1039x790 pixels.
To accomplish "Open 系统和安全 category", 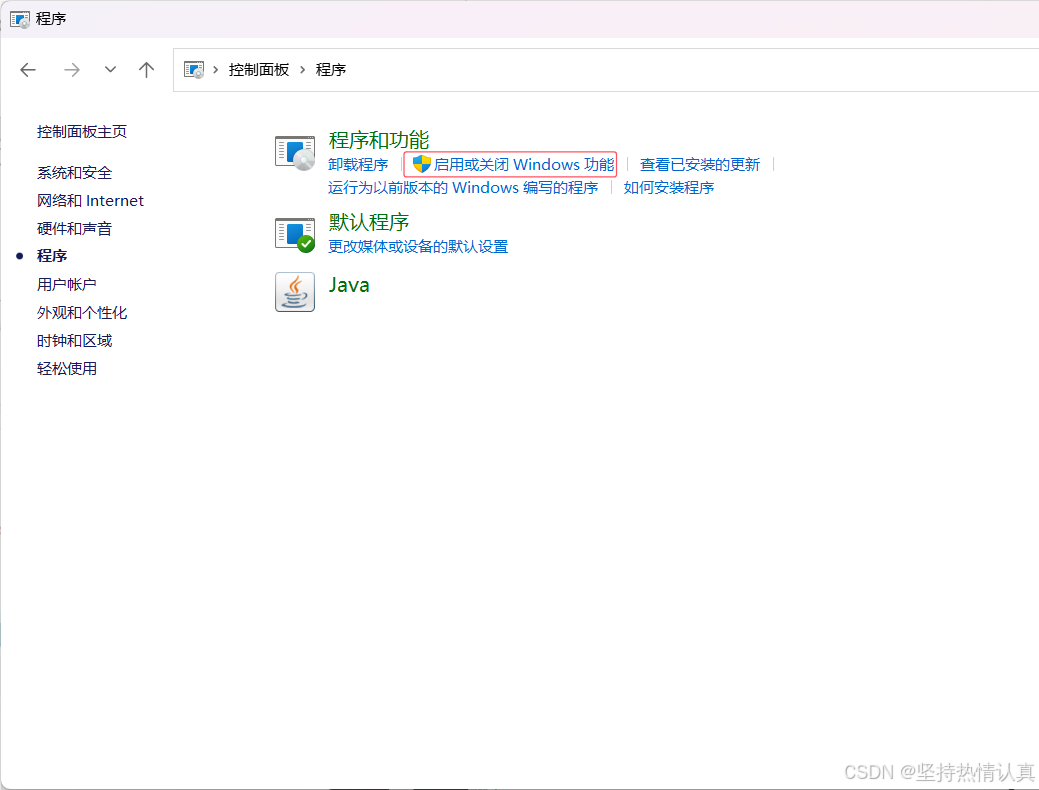I will pyautogui.click(x=74, y=173).
